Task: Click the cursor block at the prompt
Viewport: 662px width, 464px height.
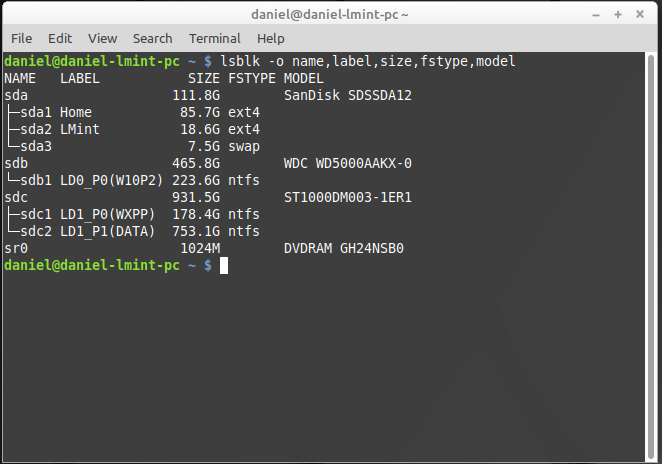Action: 224,266
